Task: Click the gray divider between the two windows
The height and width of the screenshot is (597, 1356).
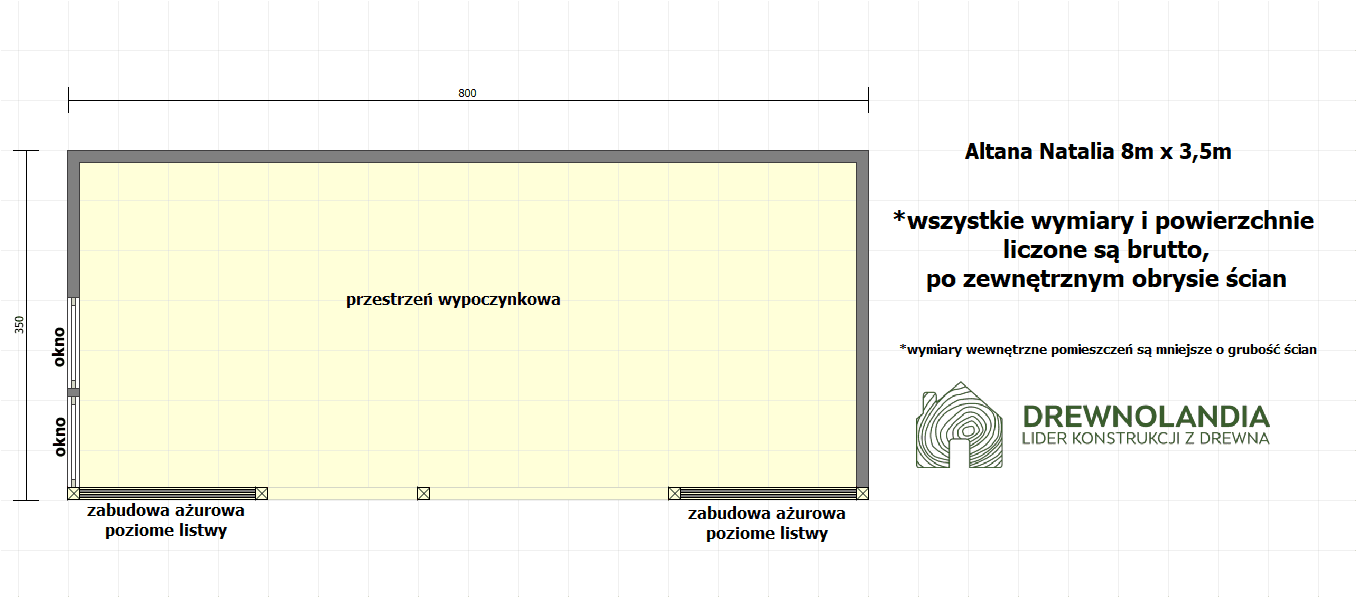Action: click(x=73, y=392)
